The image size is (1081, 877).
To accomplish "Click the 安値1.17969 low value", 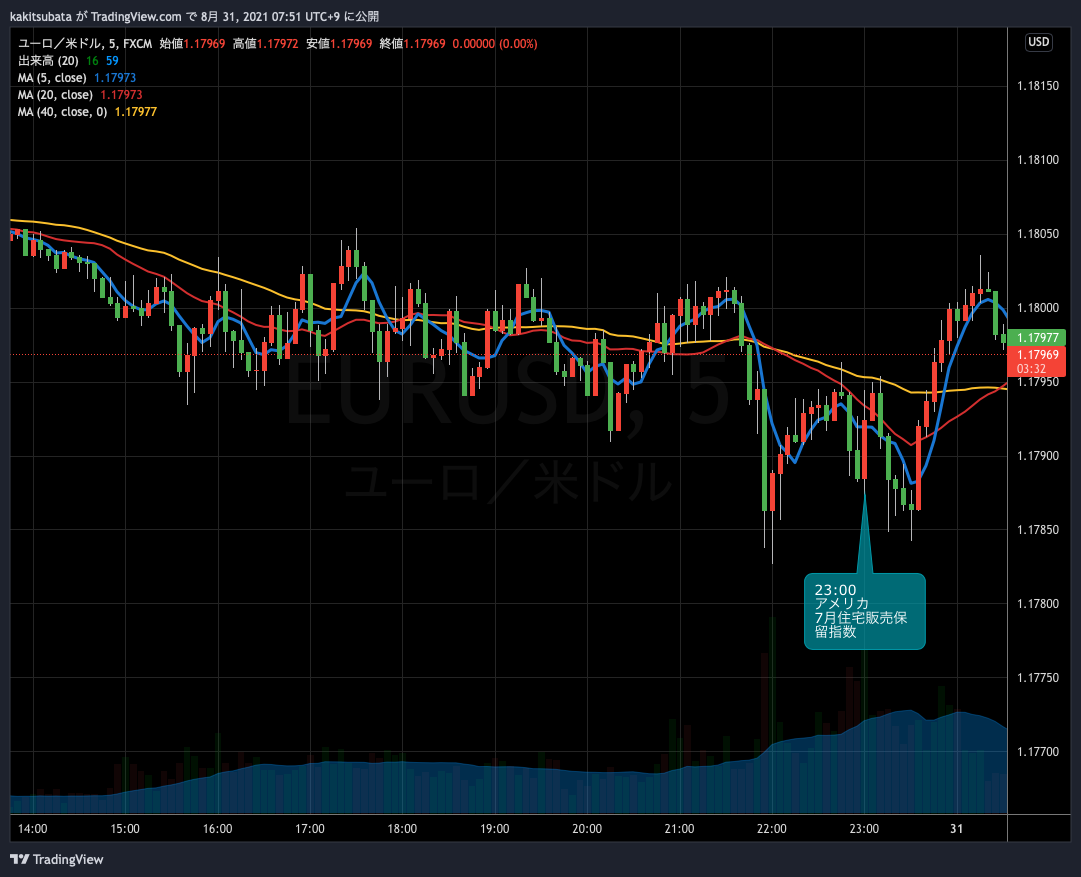I will pos(339,43).
